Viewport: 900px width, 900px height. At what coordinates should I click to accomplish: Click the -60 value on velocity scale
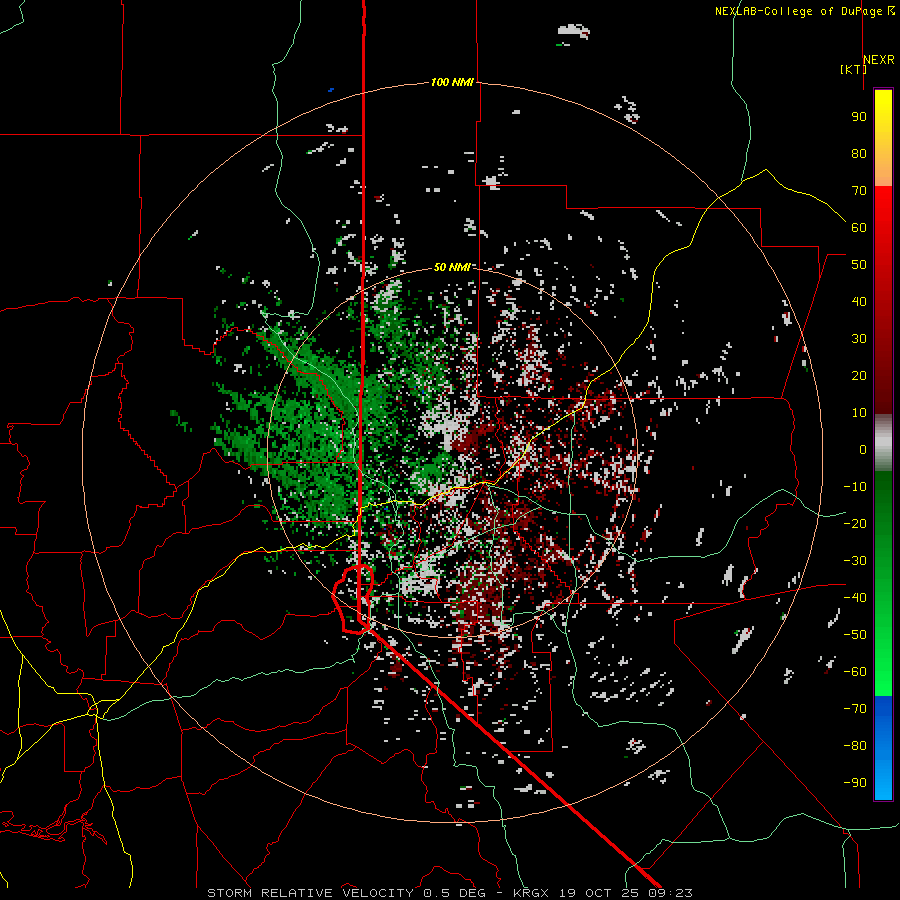point(855,672)
